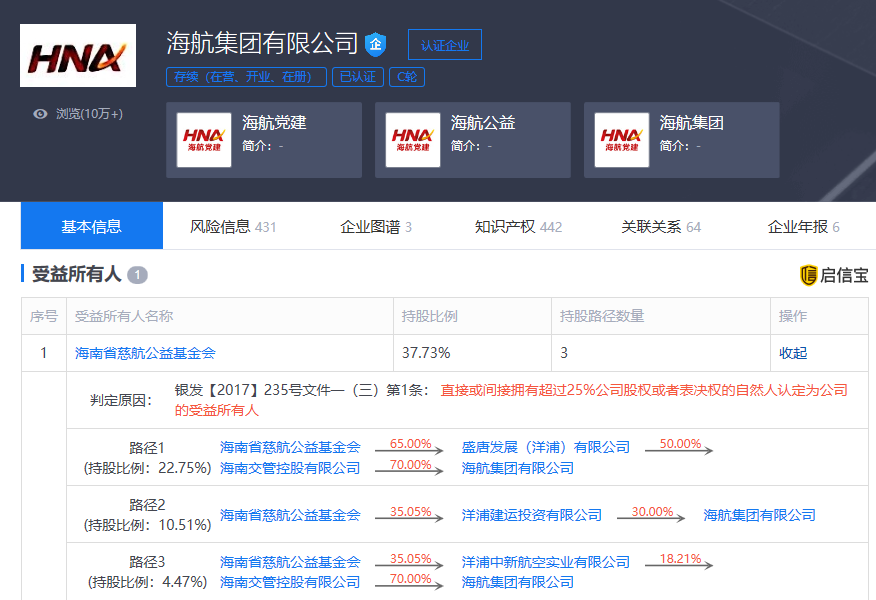
Task: Open 洋浦中新航空实业有限公司 link
Action: [546, 562]
